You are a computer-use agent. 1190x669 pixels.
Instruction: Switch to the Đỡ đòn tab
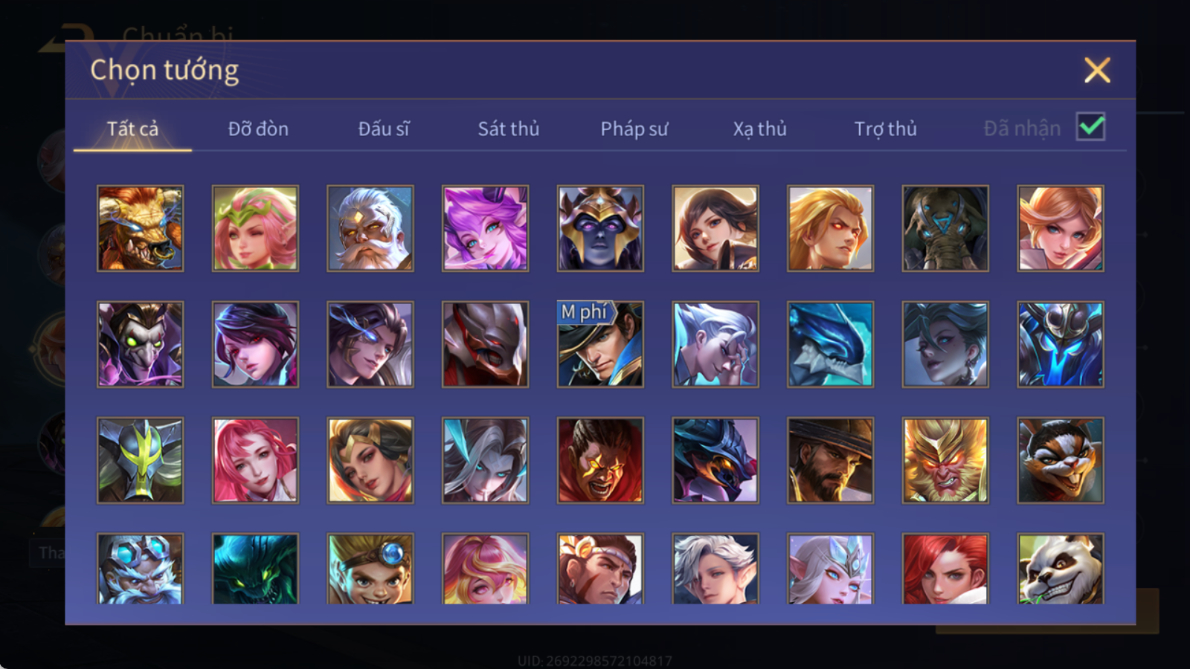[258, 129]
